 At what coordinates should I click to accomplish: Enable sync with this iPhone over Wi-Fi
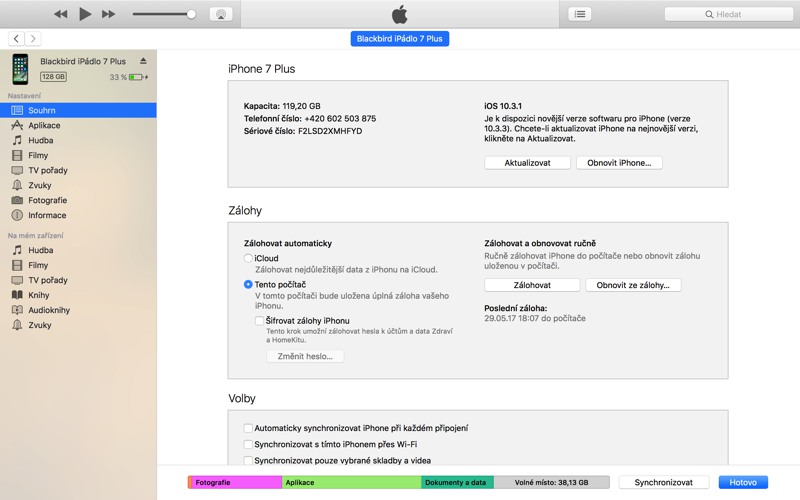pyautogui.click(x=248, y=444)
